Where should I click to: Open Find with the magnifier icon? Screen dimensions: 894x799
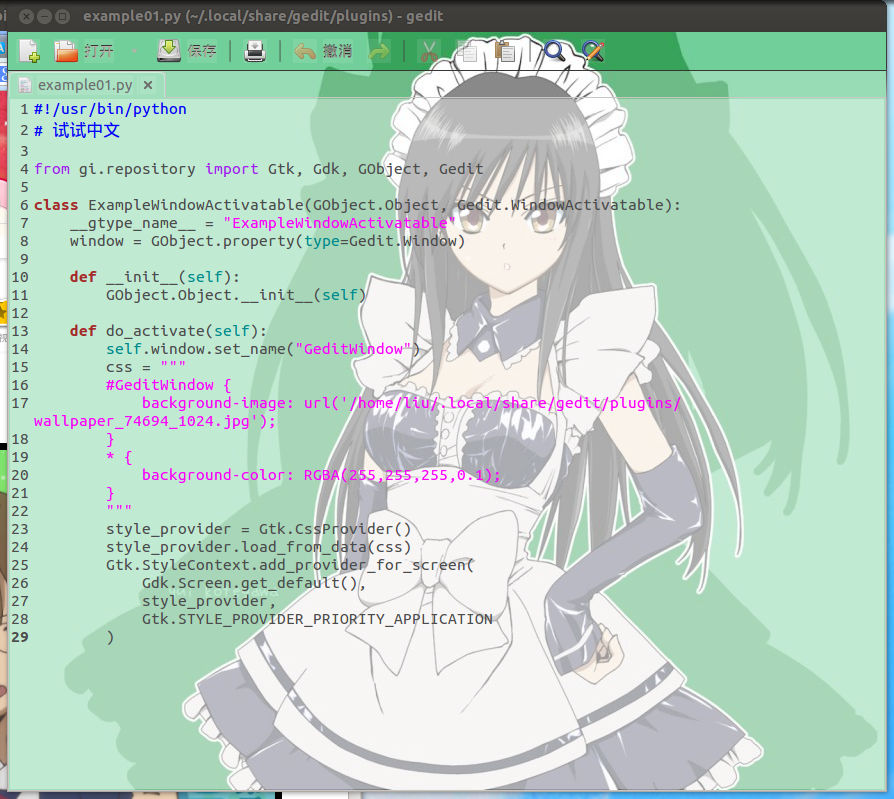pyautogui.click(x=554, y=51)
